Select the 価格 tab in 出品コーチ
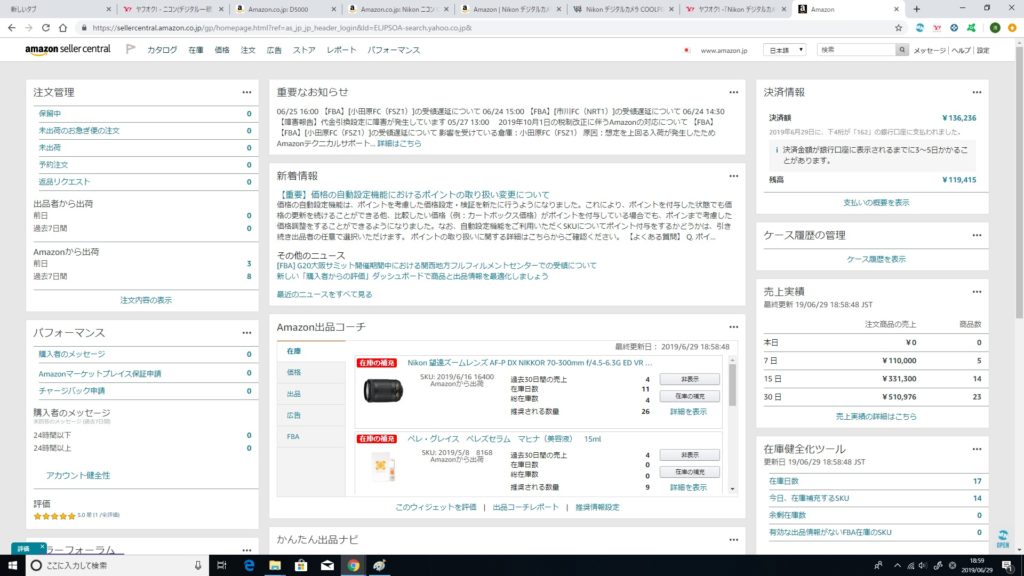This screenshot has width=1024, height=576. pos(311,372)
